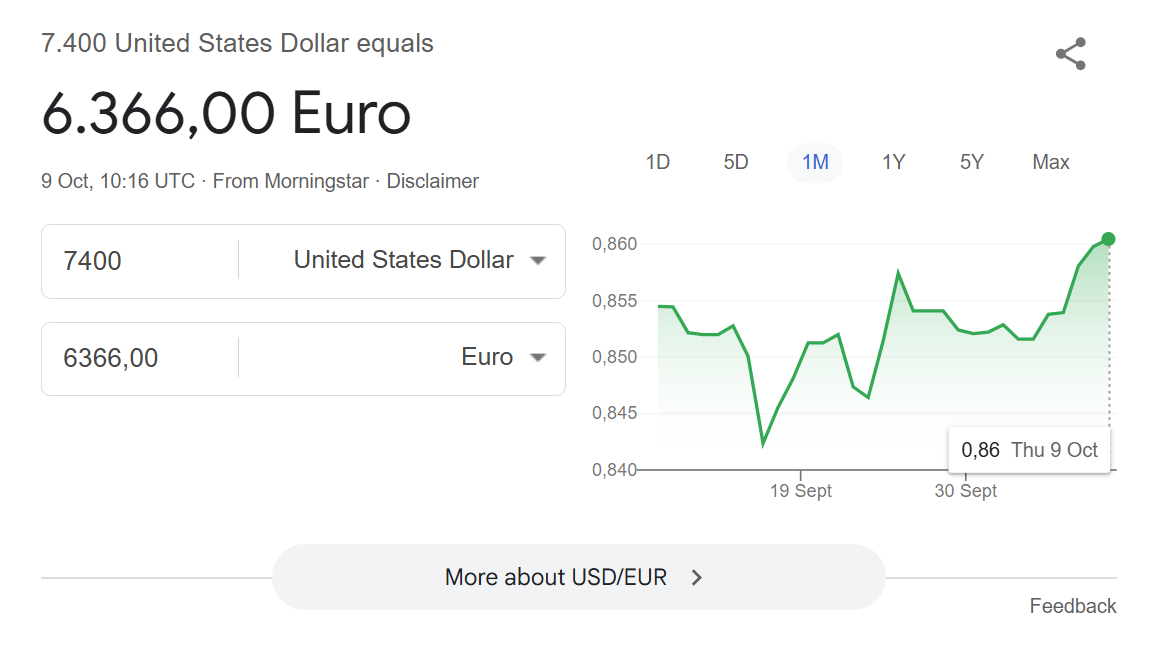1156x651 pixels.
Task: Click the 19 Sept date on chart axis
Action: point(800,491)
